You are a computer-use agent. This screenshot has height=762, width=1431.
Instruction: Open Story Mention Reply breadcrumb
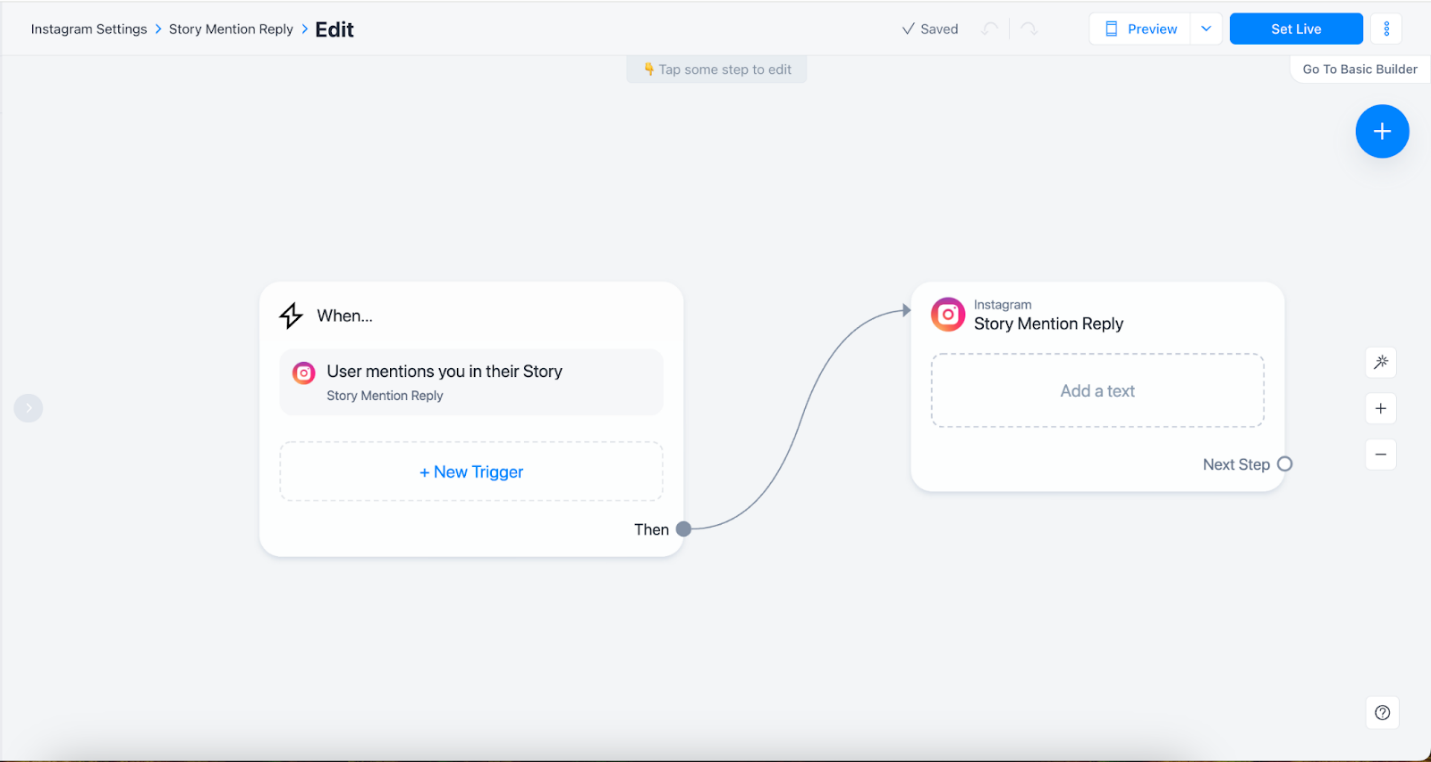[231, 29]
